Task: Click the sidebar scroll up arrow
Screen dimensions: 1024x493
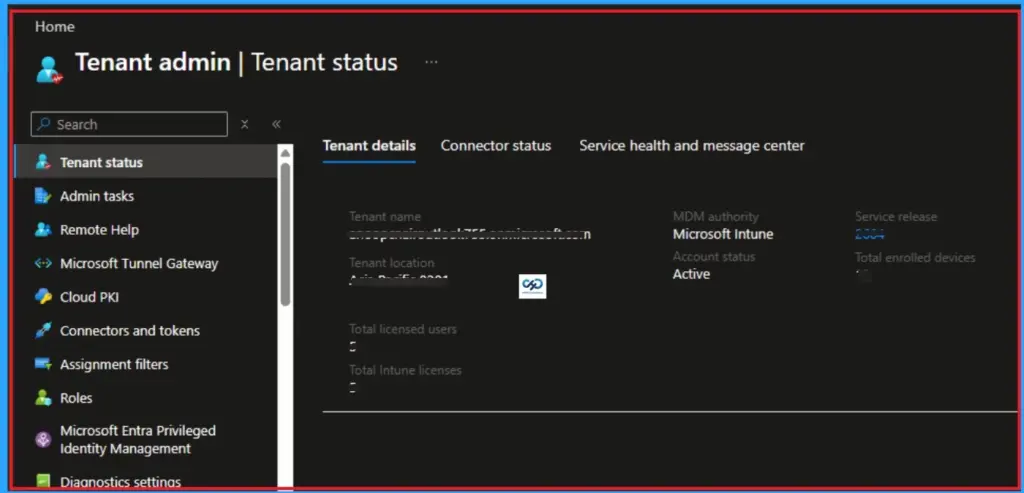Action: (285, 153)
